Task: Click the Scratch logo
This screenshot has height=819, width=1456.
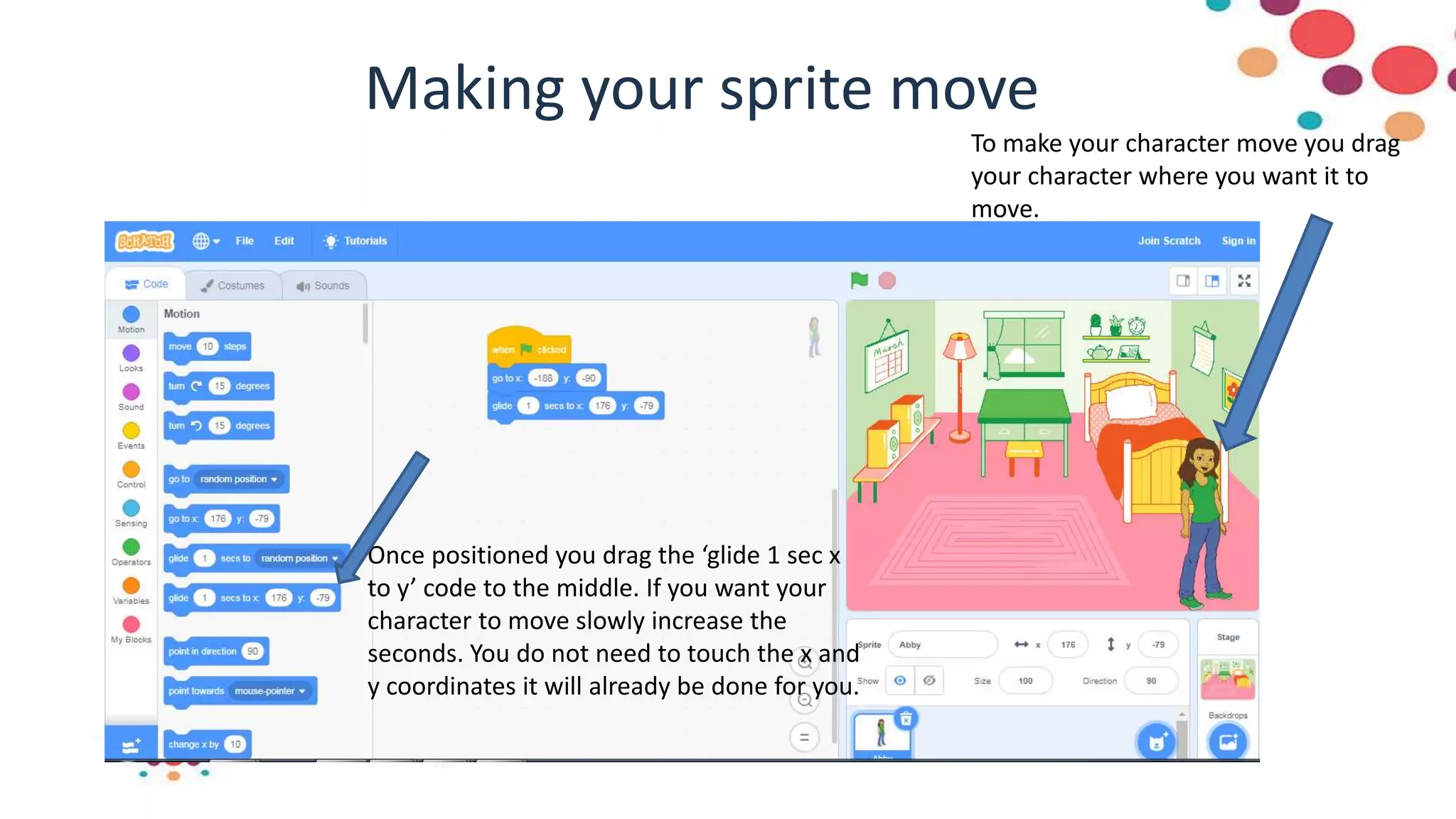Action: click(x=144, y=242)
